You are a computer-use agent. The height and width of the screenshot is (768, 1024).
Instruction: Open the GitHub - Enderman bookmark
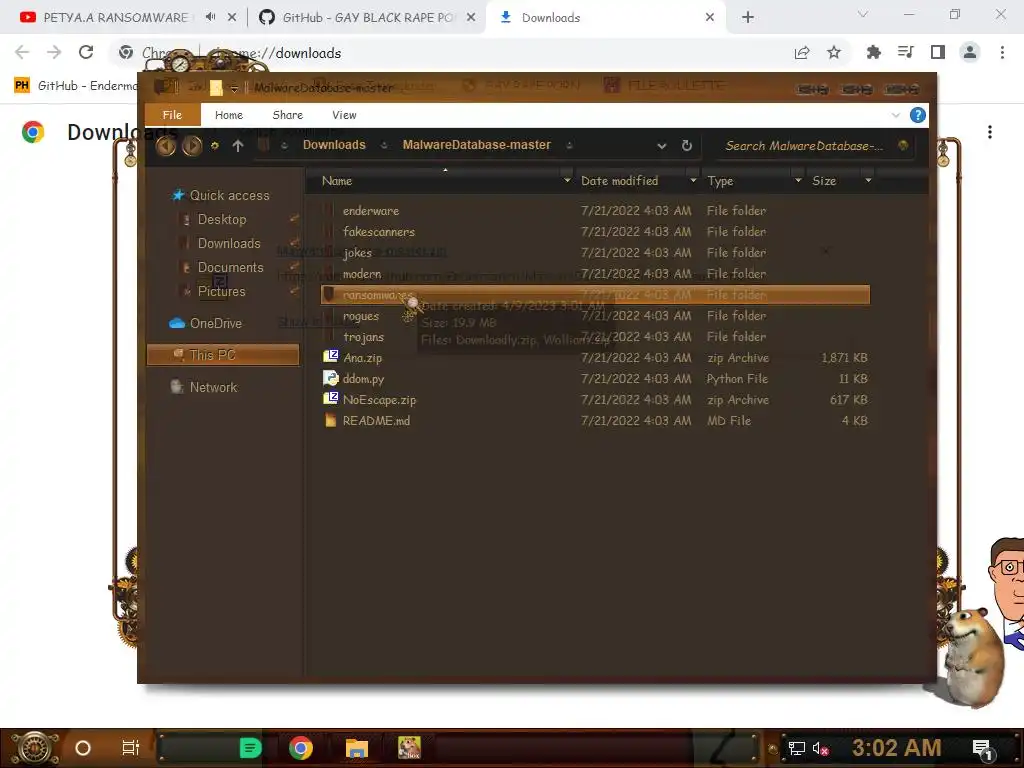(x=76, y=86)
